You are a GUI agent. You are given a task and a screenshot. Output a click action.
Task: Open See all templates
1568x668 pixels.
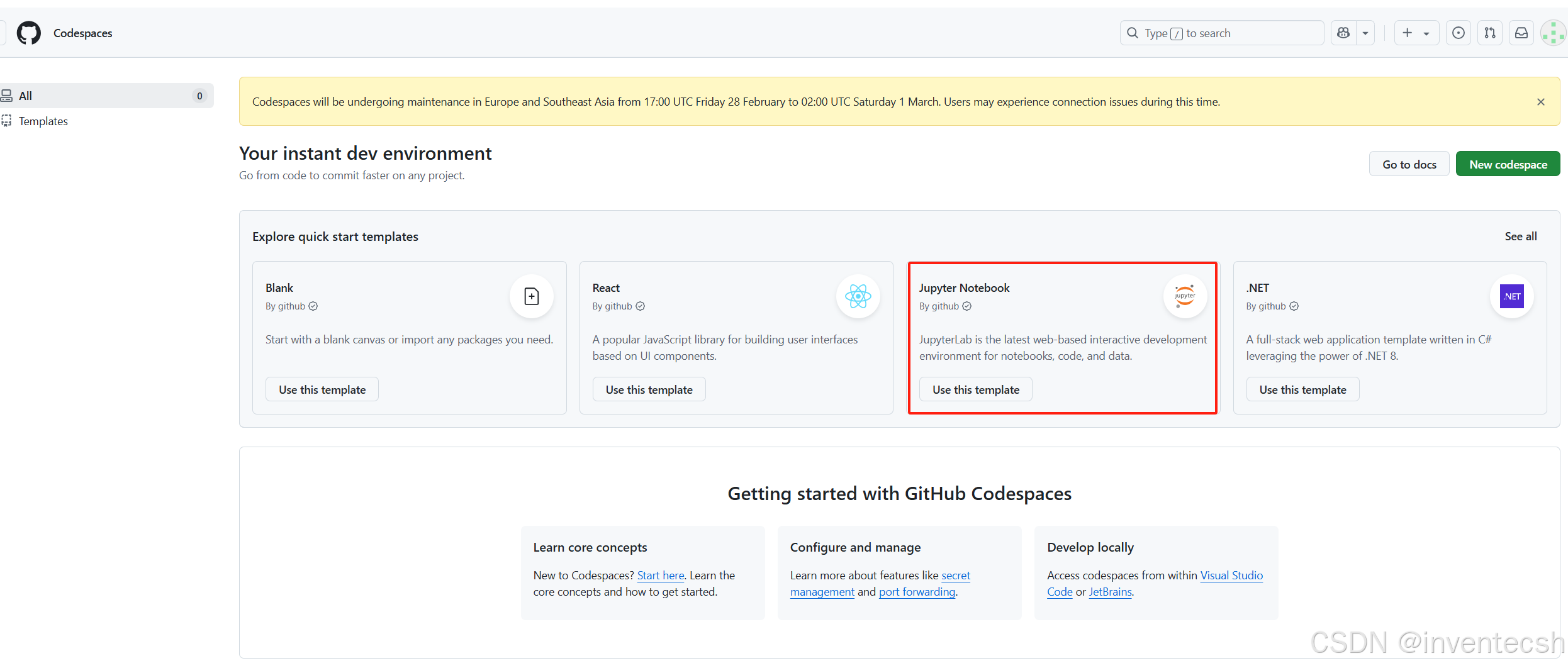click(1520, 237)
